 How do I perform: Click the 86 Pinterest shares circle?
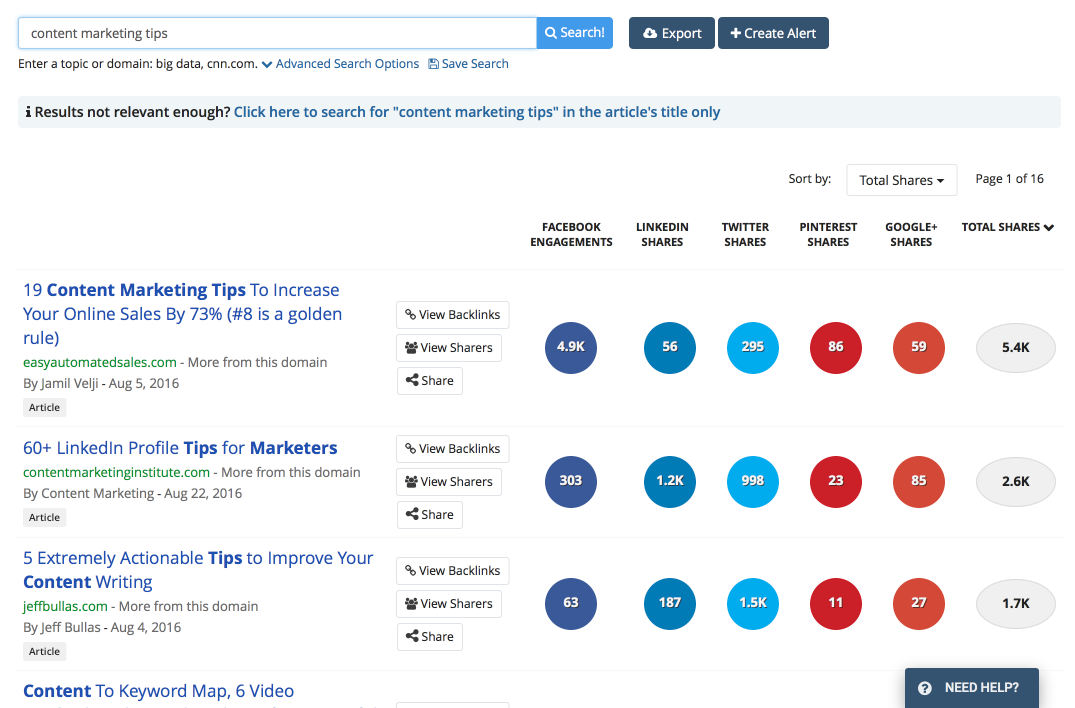835,347
